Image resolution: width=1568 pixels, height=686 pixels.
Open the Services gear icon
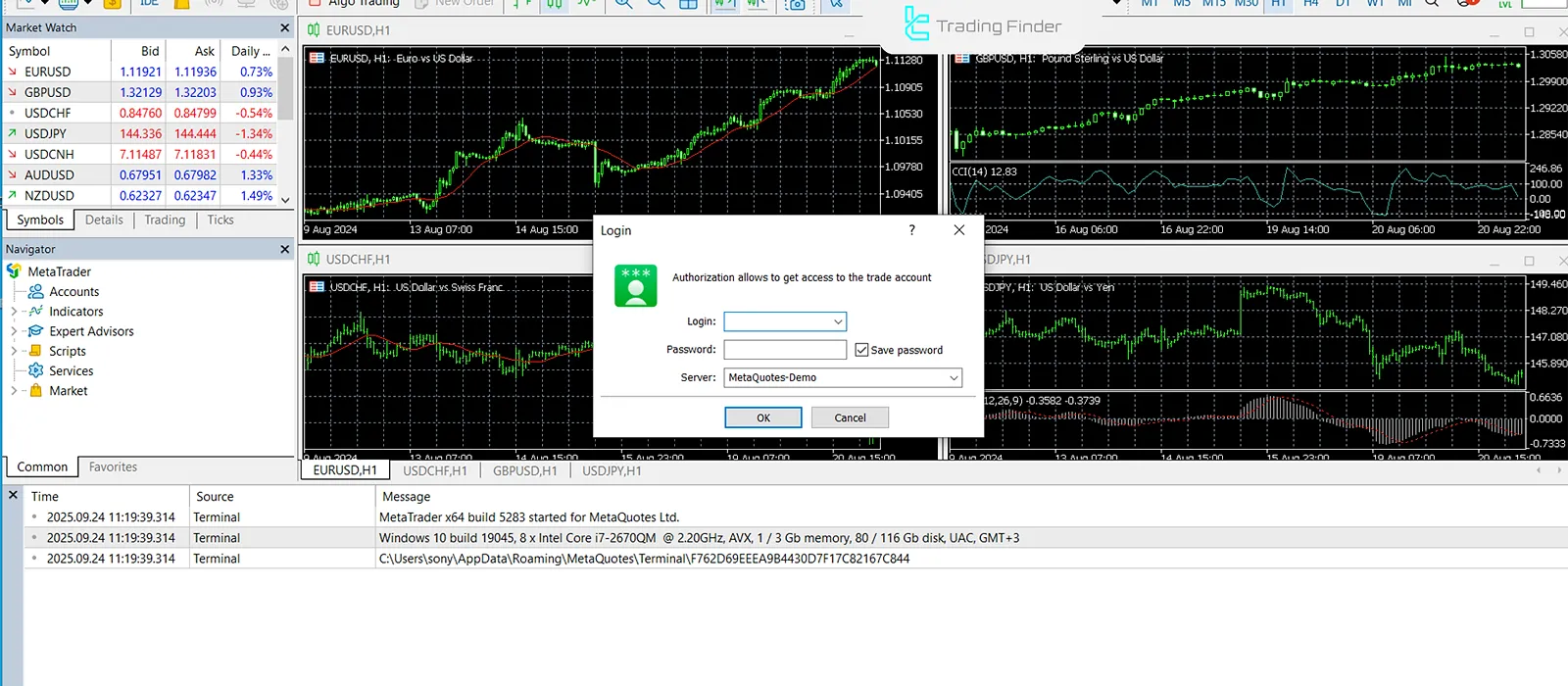[x=36, y=370]
